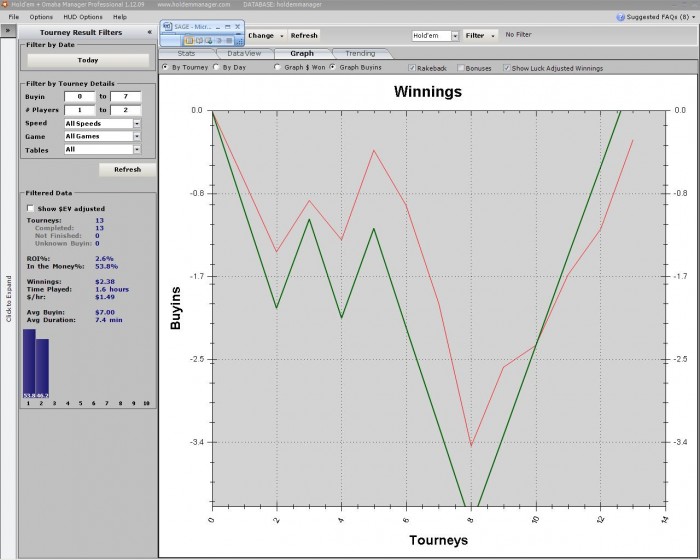Image resolution: width=700 pixels, height=560 pixels.
Task: Collapse the Tourney Result Filters panel
Action: [x=150, y=32]
